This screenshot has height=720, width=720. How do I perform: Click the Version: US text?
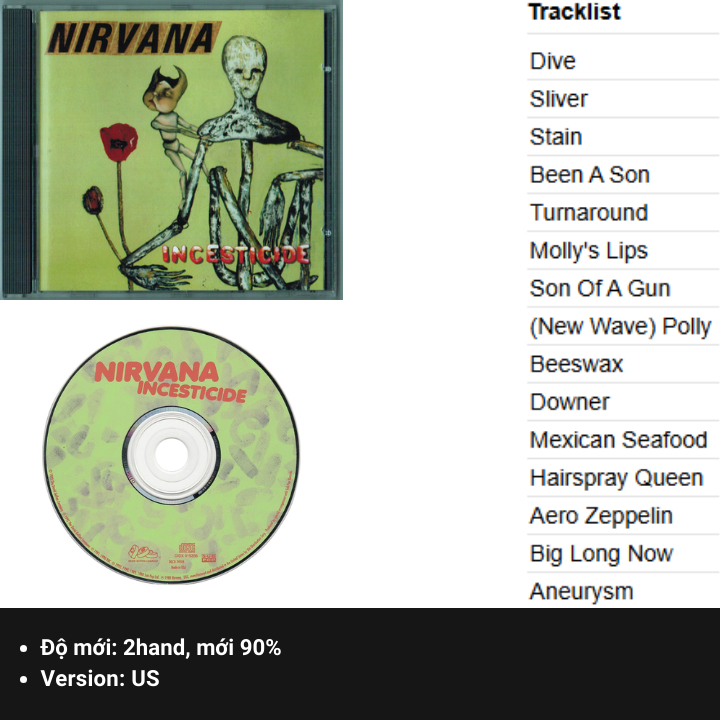click(100, 678)
